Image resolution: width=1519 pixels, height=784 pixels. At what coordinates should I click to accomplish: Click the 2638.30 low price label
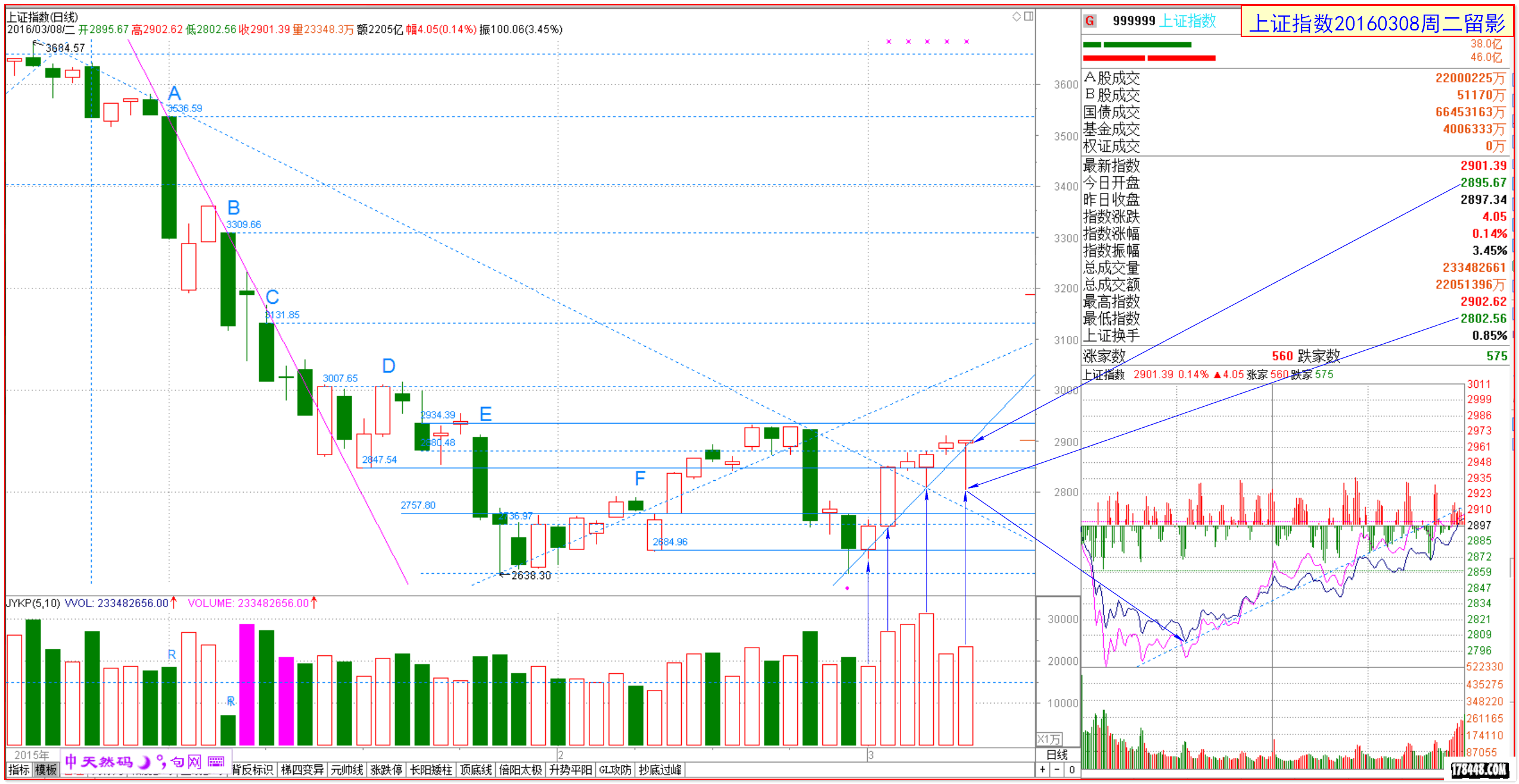(531, 575)
